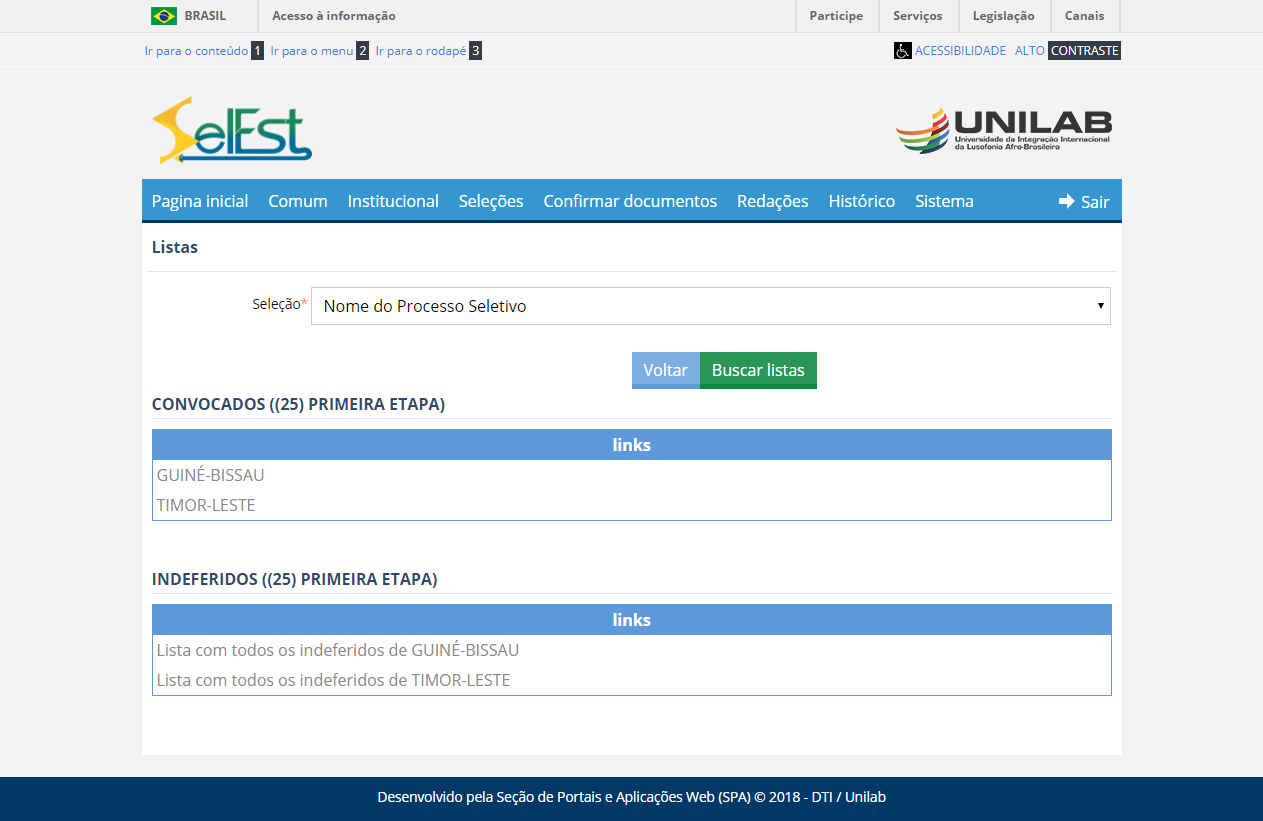Open the Seleção dropdown
Screen dimensions: 1263x821
click(710, 306)
